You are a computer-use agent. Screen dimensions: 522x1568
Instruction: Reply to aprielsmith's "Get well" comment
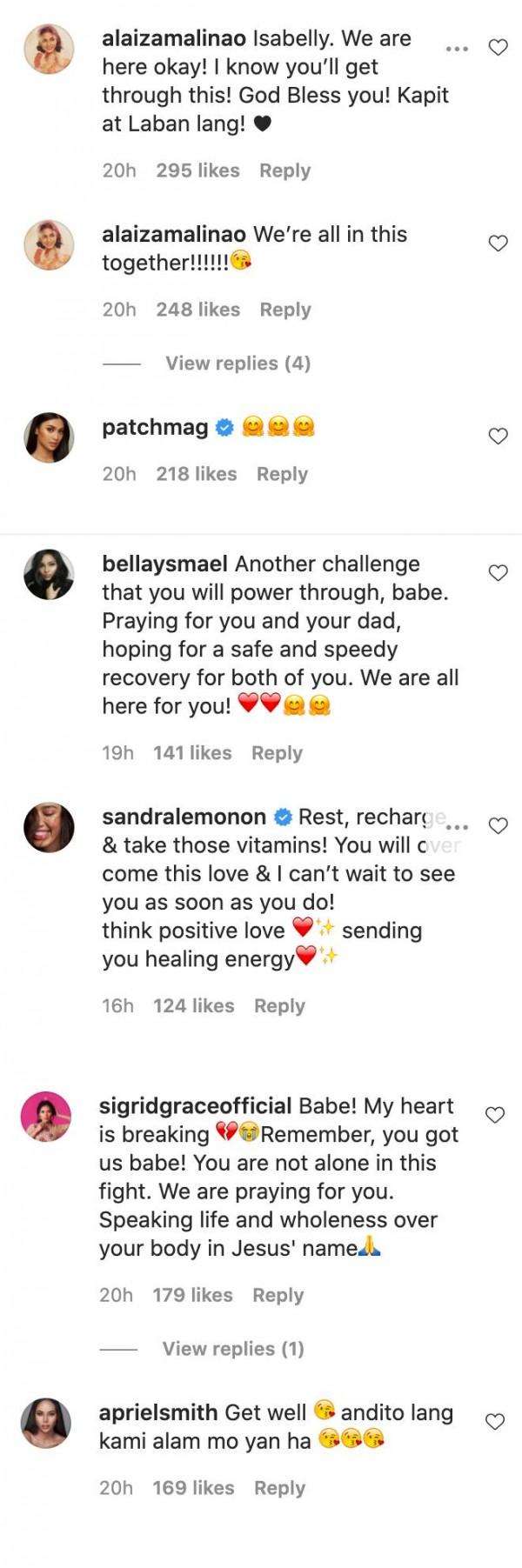(279, 1488)
